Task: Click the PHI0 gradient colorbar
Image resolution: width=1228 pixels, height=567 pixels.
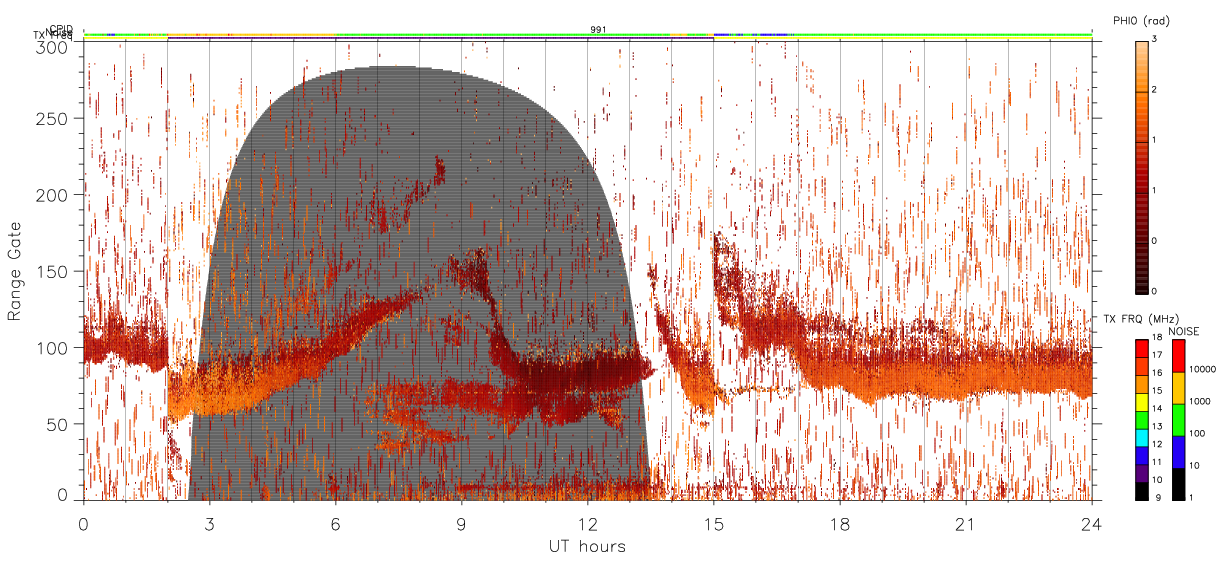Action: coord(1141,166)
